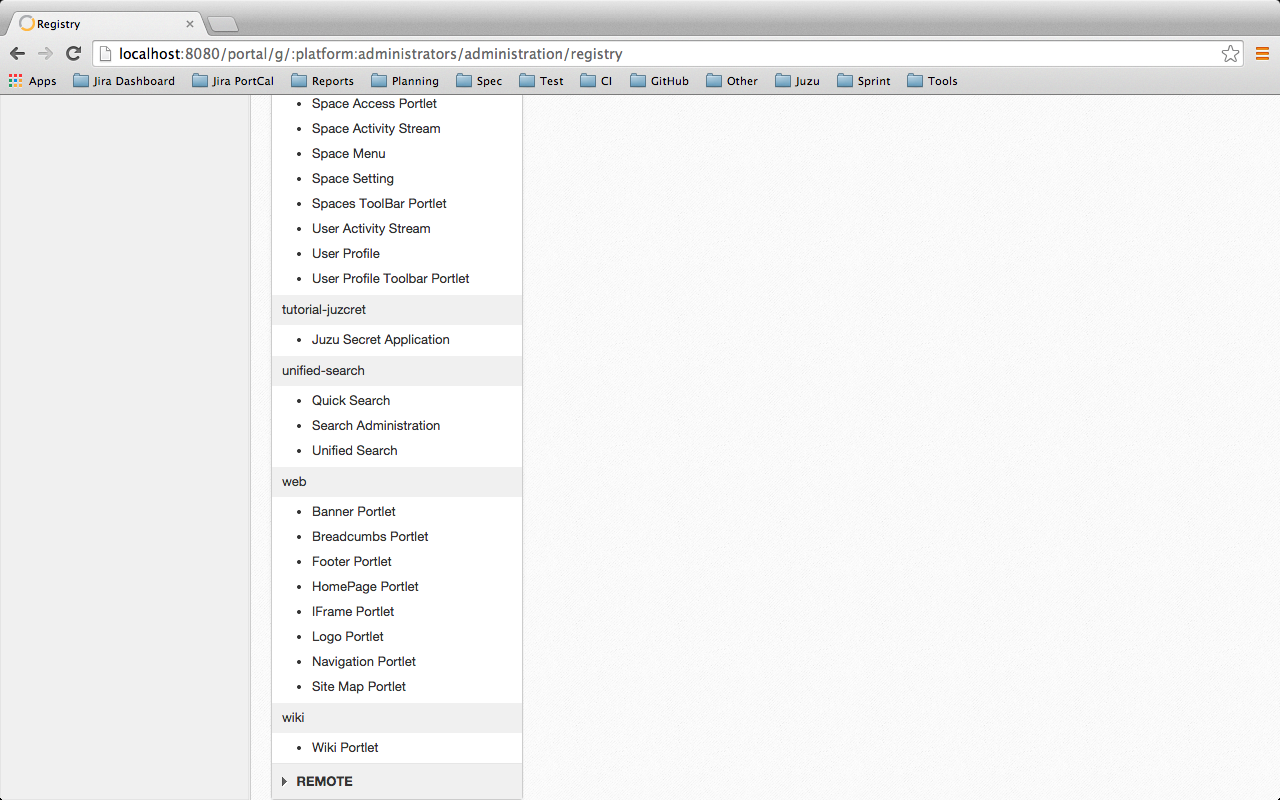Click the unified-search category header
This screenshot has width=1280, height=800.
pyautogui.click(x=397, y=371)
